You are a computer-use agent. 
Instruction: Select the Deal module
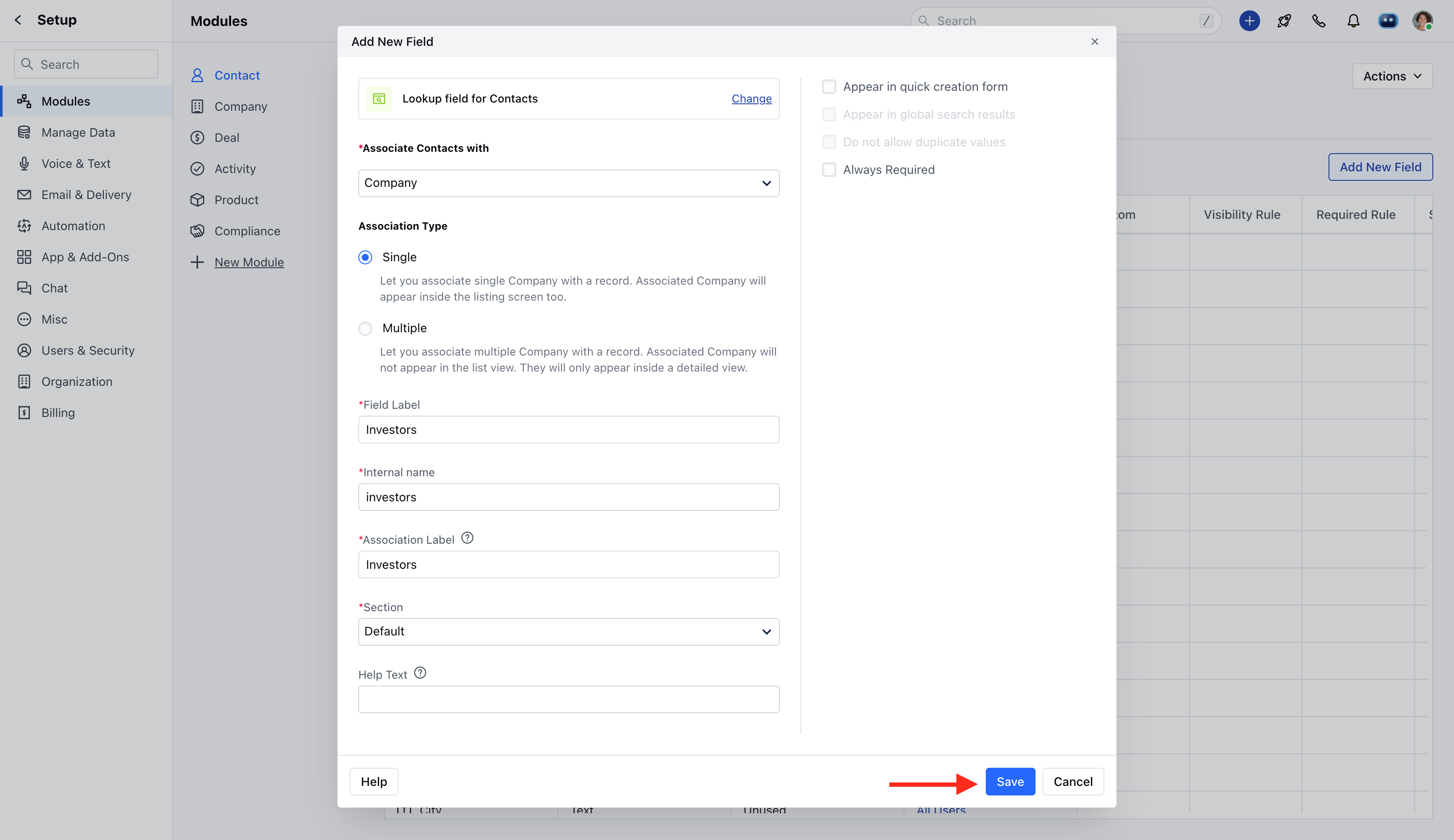227,137
